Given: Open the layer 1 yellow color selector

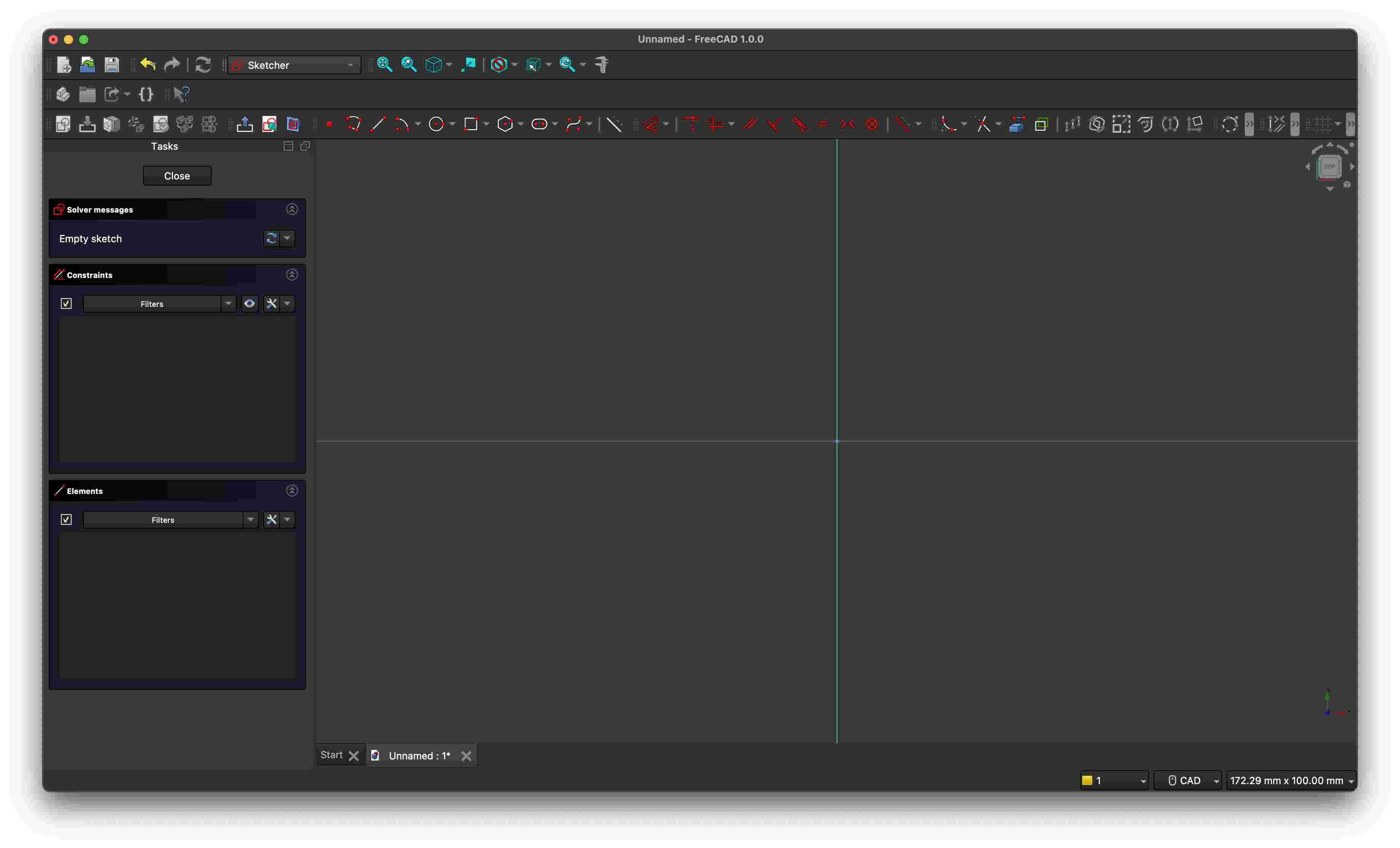Looking at the screenshot, I should tap(1114, 781).
